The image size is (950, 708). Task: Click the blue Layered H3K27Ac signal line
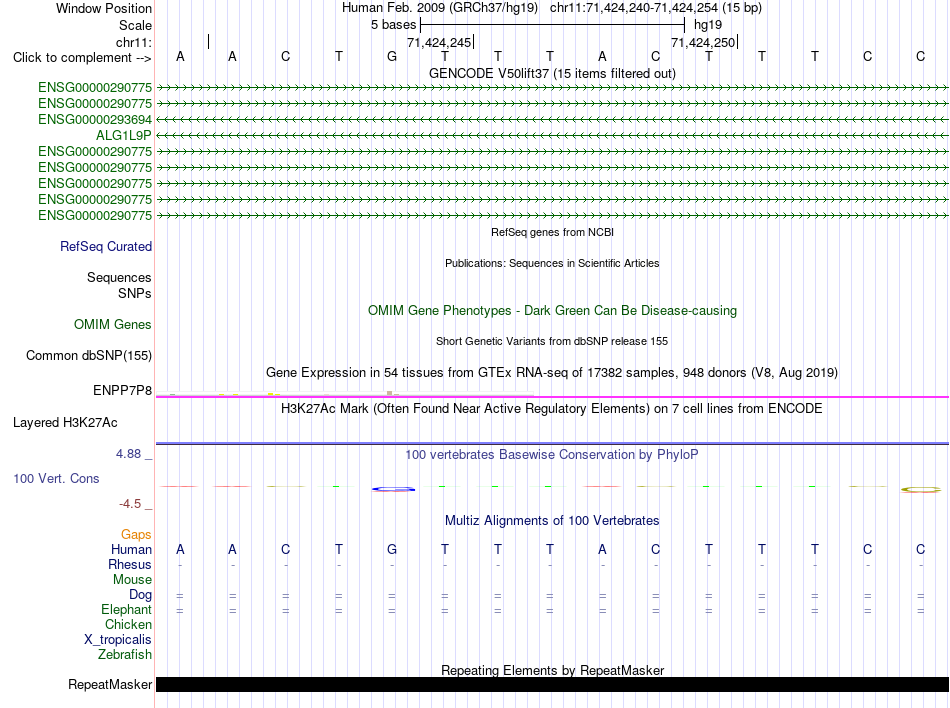(552, 443)
